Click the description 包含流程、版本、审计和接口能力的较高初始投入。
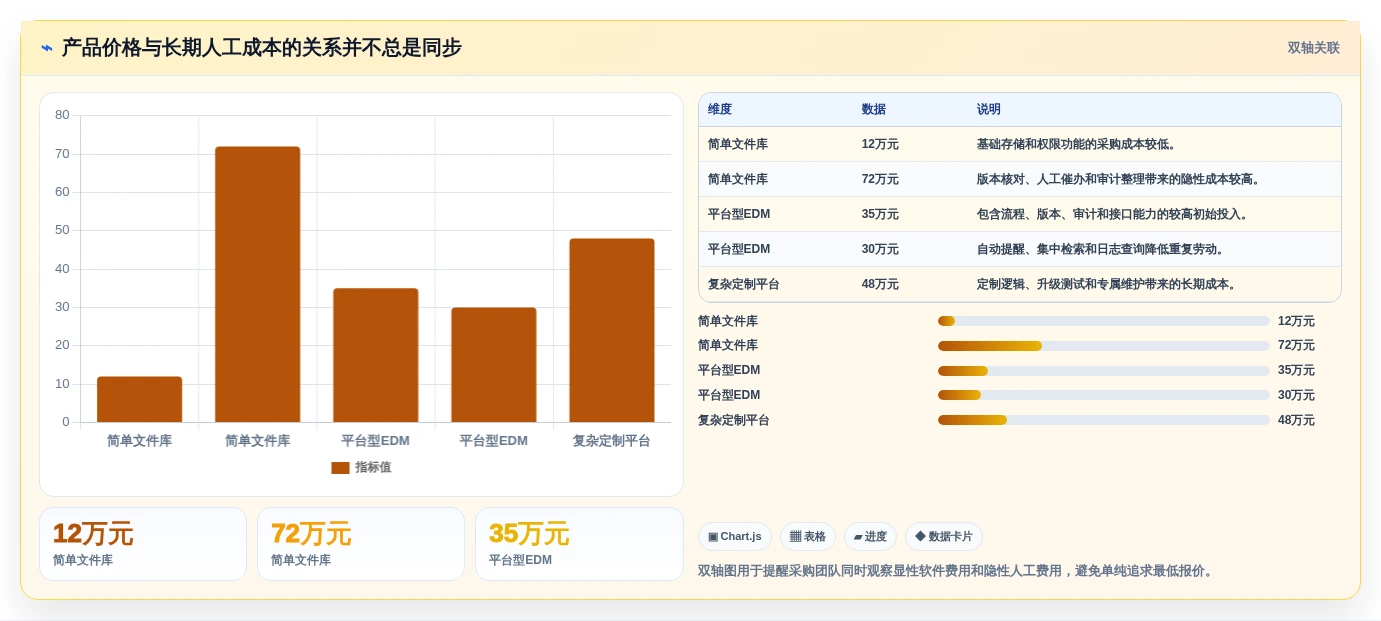The height and width of the screenshot is (621, 1381). pyautogui.click(x=1114, y=214)
